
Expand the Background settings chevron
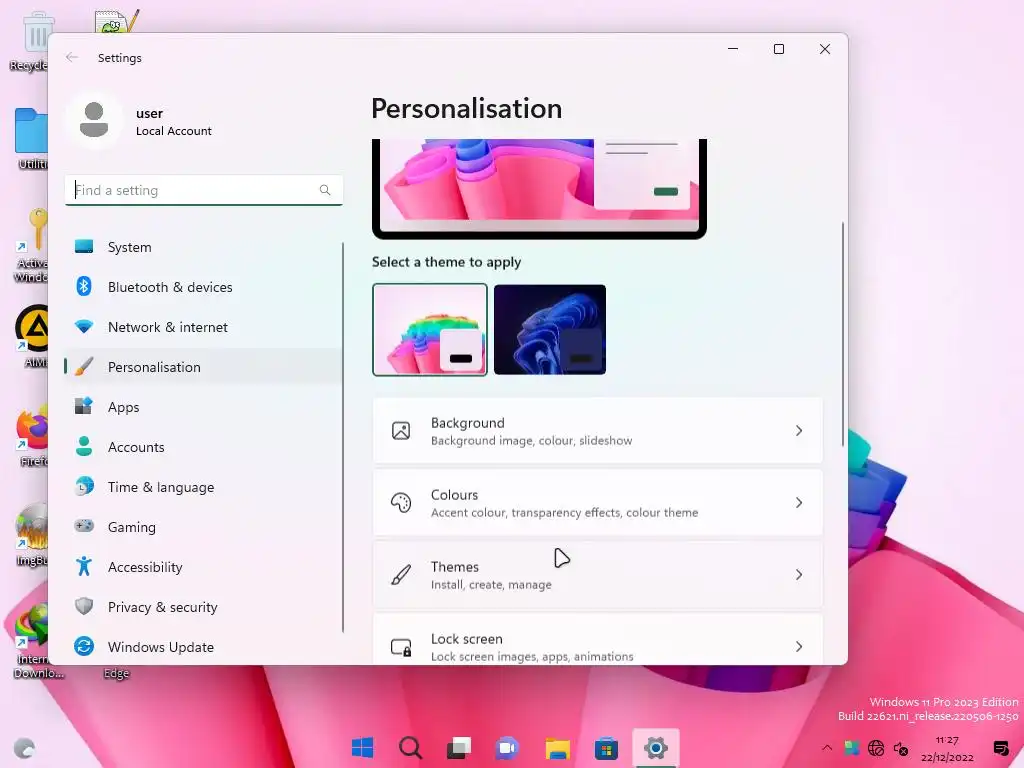[799, 430]
